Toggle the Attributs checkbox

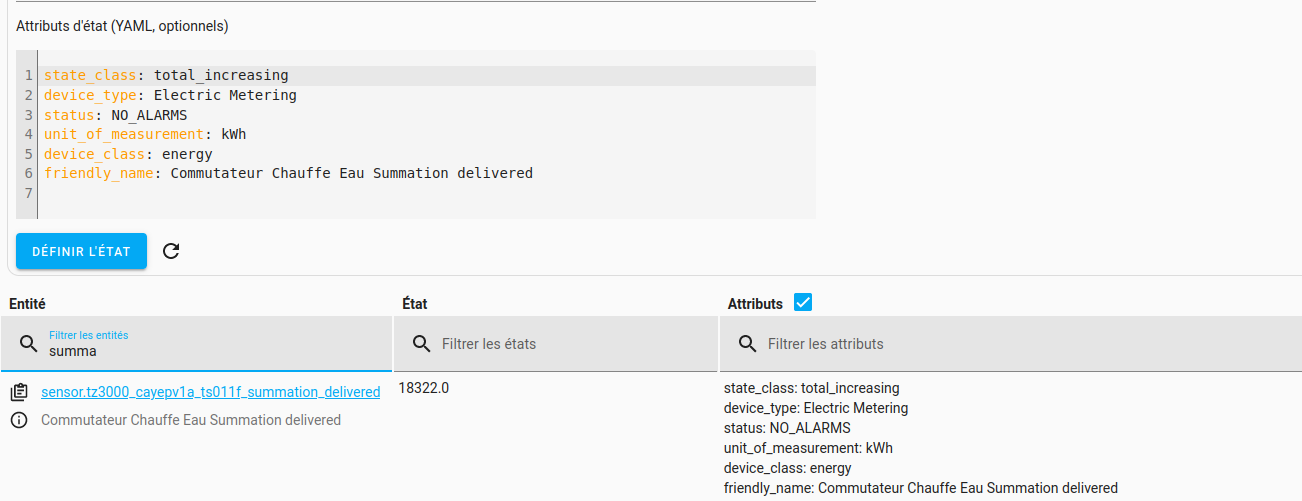click(x=803, y=302)
